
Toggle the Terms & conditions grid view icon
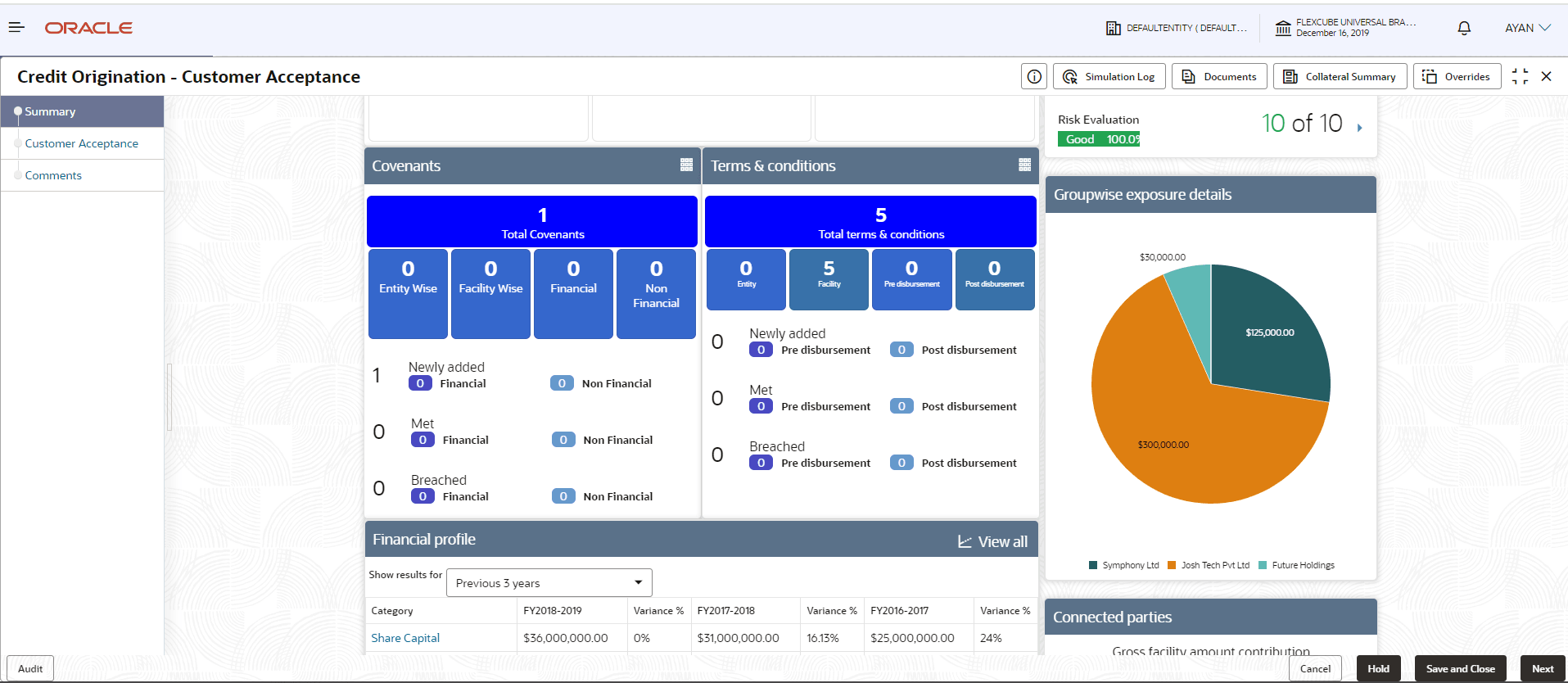pos(1024,165)
